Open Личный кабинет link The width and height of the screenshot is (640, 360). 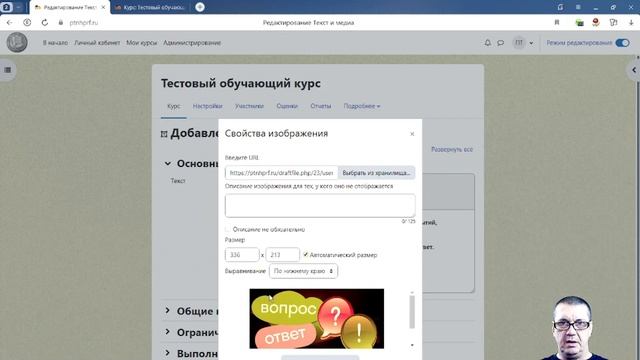click(97, 43)
